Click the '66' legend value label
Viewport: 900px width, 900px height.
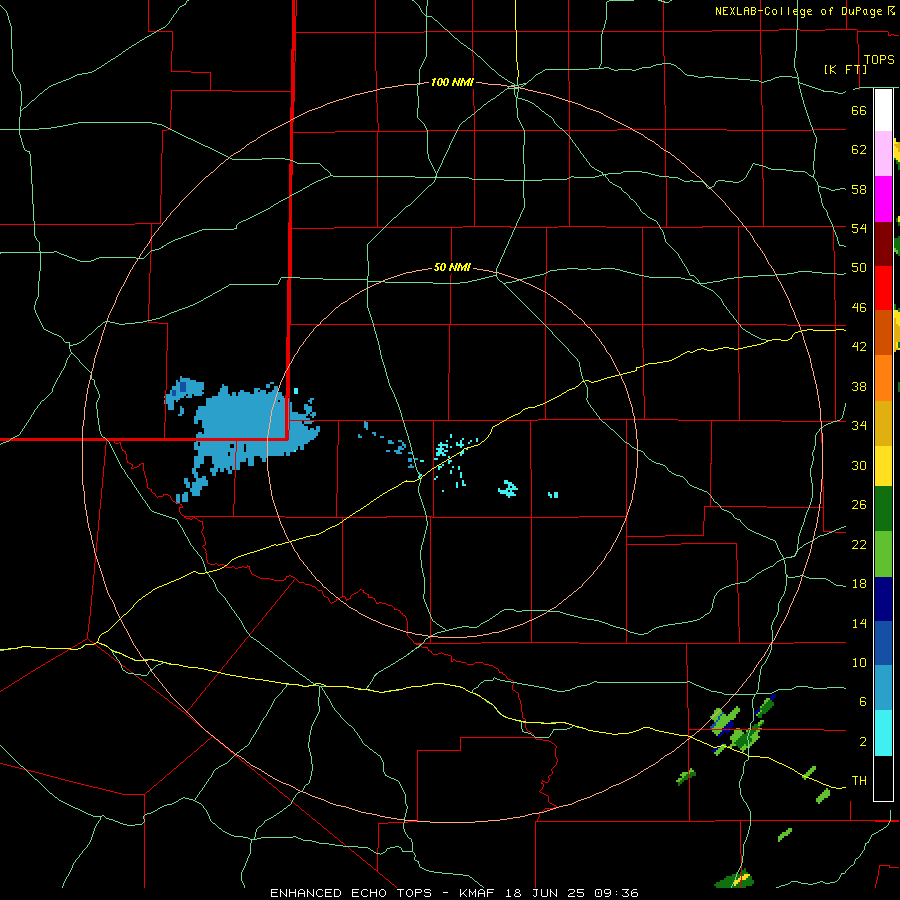pyautogui.click(x=859, y=110)
